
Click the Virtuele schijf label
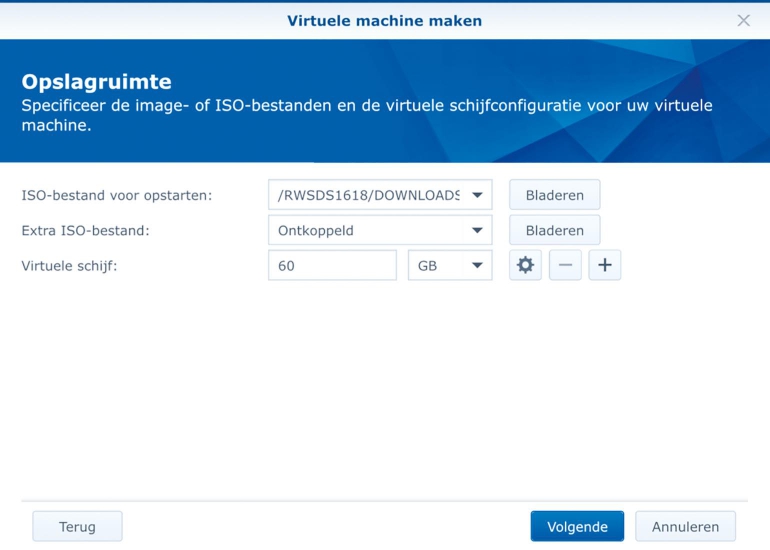pyautogui.click(x=69, y=266)
